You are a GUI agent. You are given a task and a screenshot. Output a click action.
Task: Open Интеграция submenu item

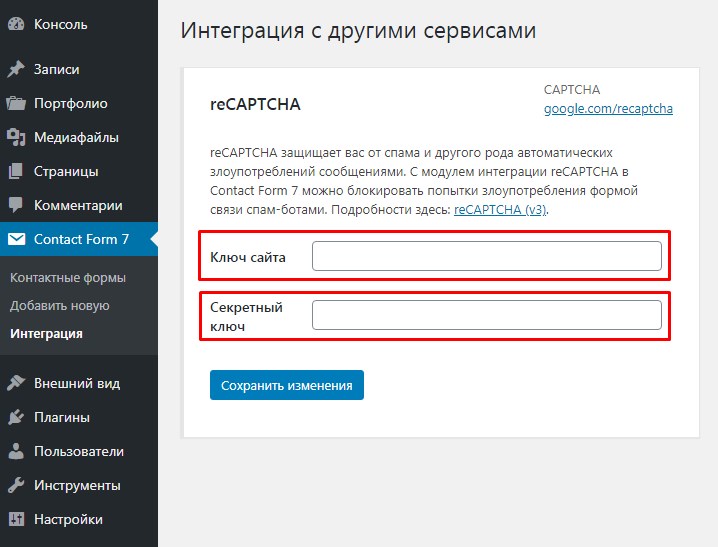pos(46,333)
